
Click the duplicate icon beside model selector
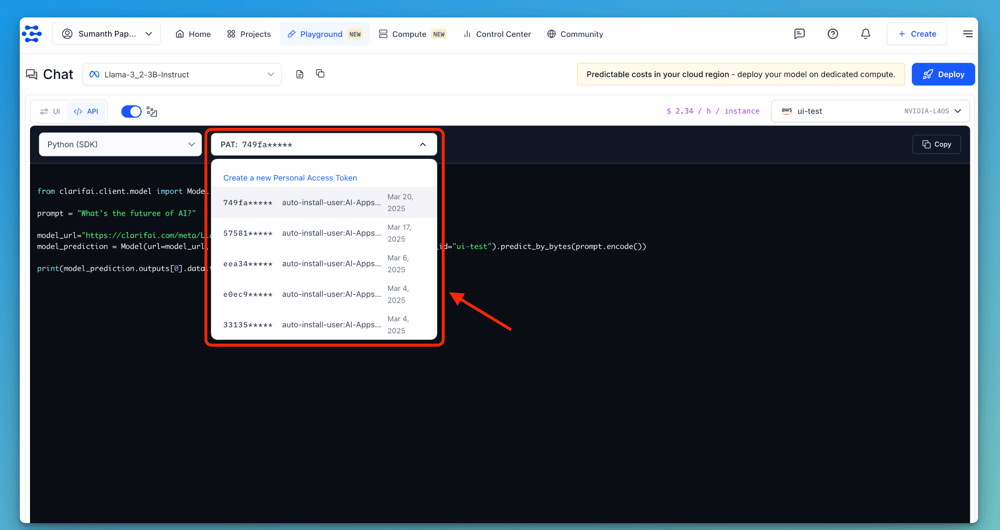click(x=320, y=74)
